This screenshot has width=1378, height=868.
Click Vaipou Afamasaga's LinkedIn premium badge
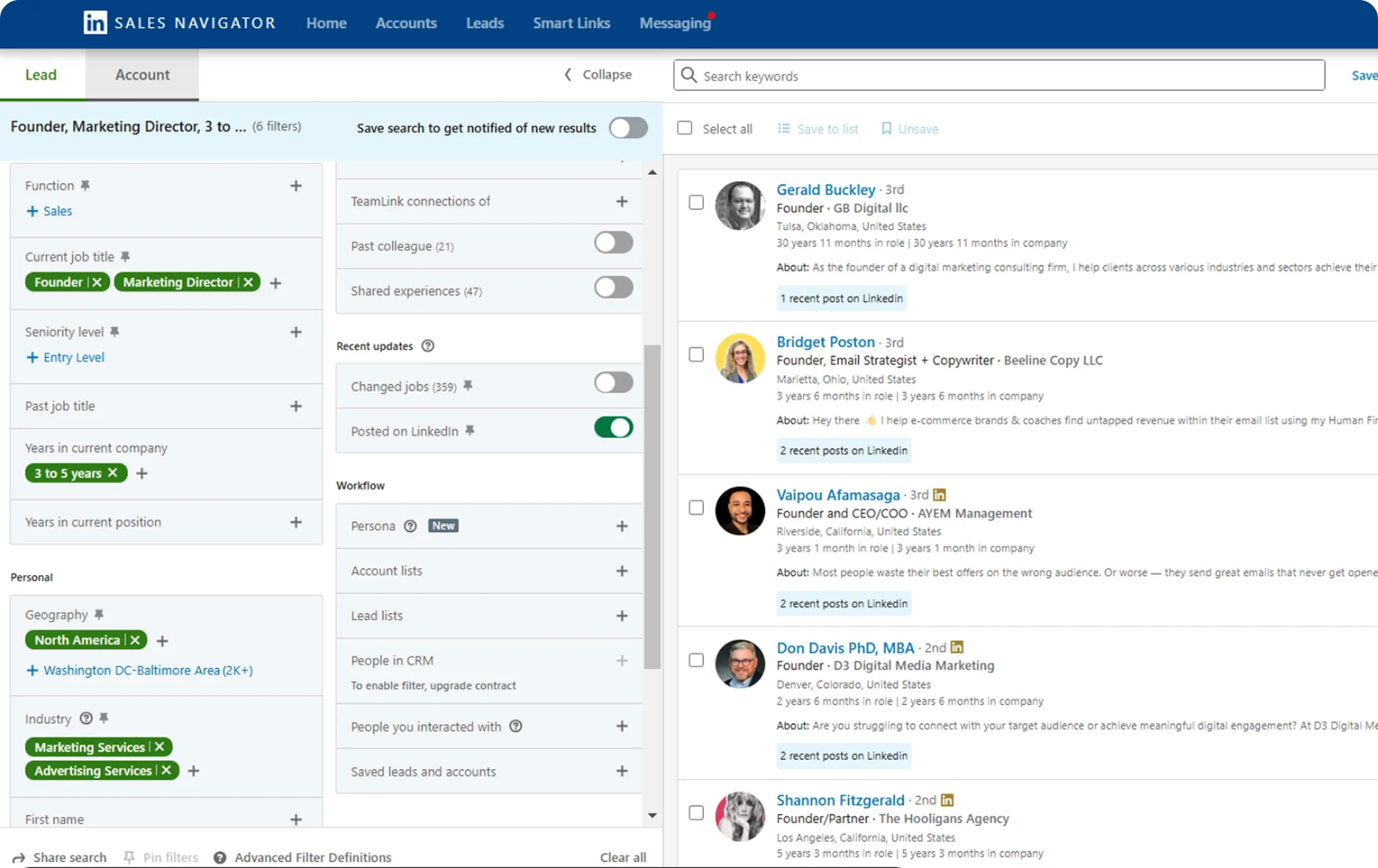pyautogui.click(x=939, y=495)
